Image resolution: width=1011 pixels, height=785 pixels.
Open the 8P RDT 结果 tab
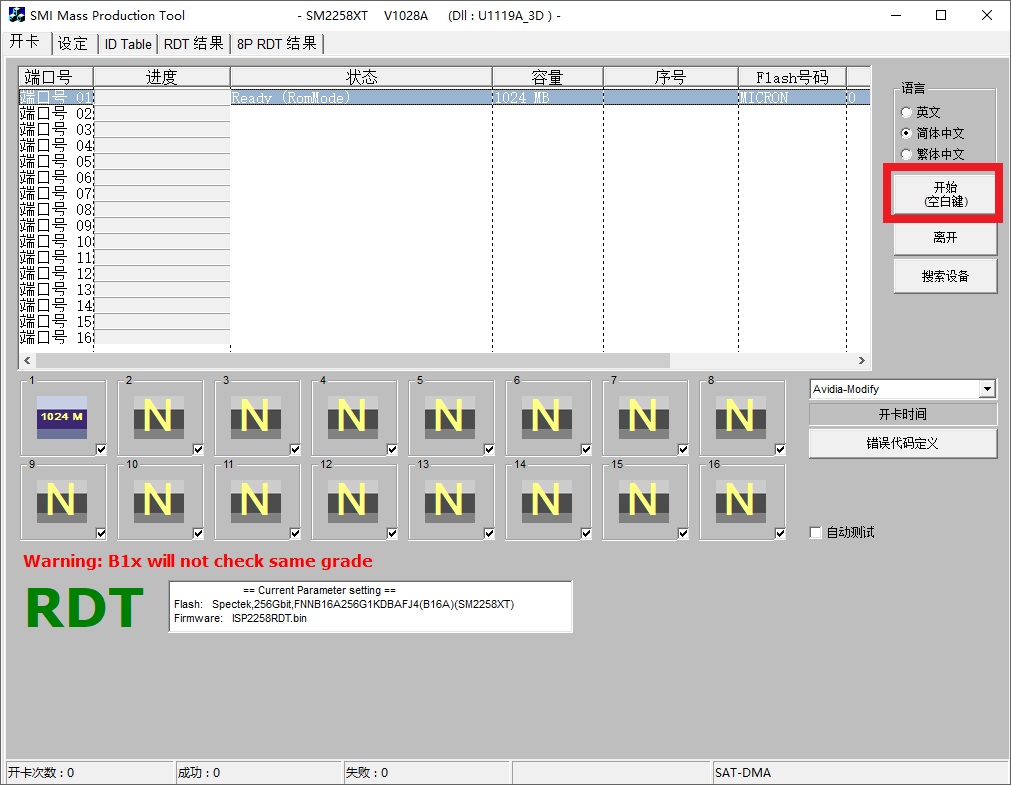pos(277,44)
